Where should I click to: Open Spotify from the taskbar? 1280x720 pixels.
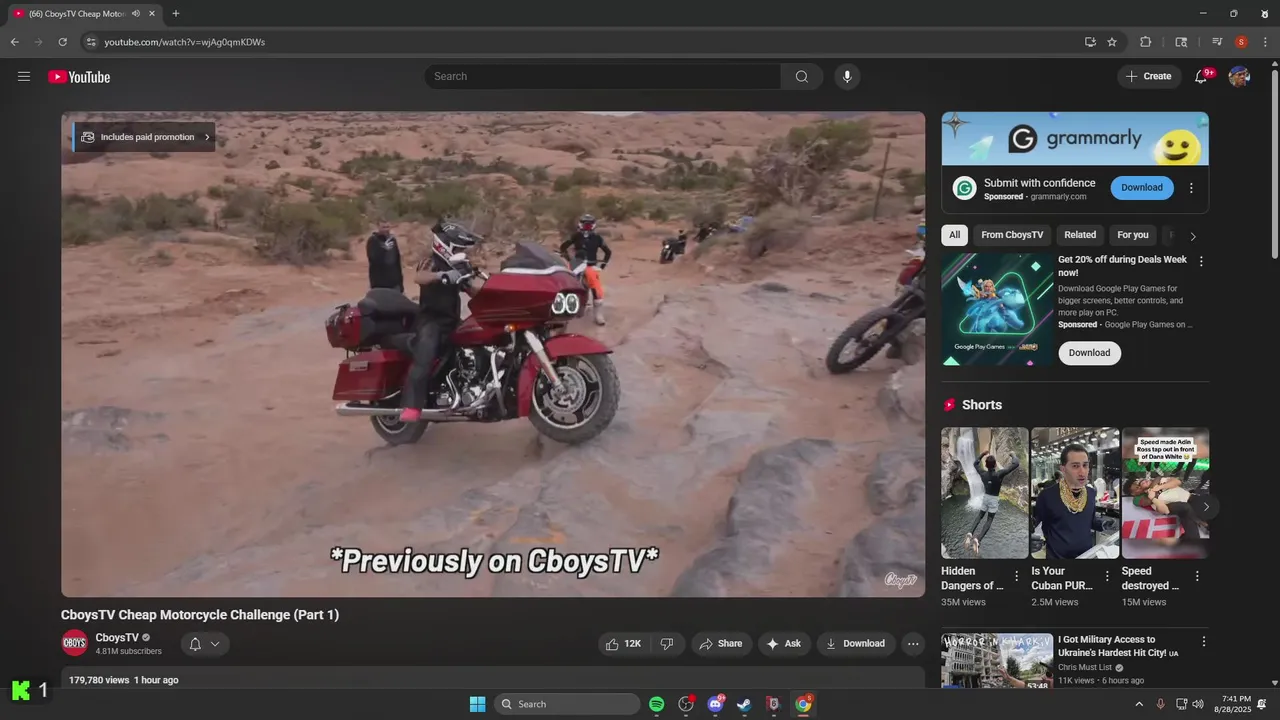pyautogui.click(x=656, y=704)
